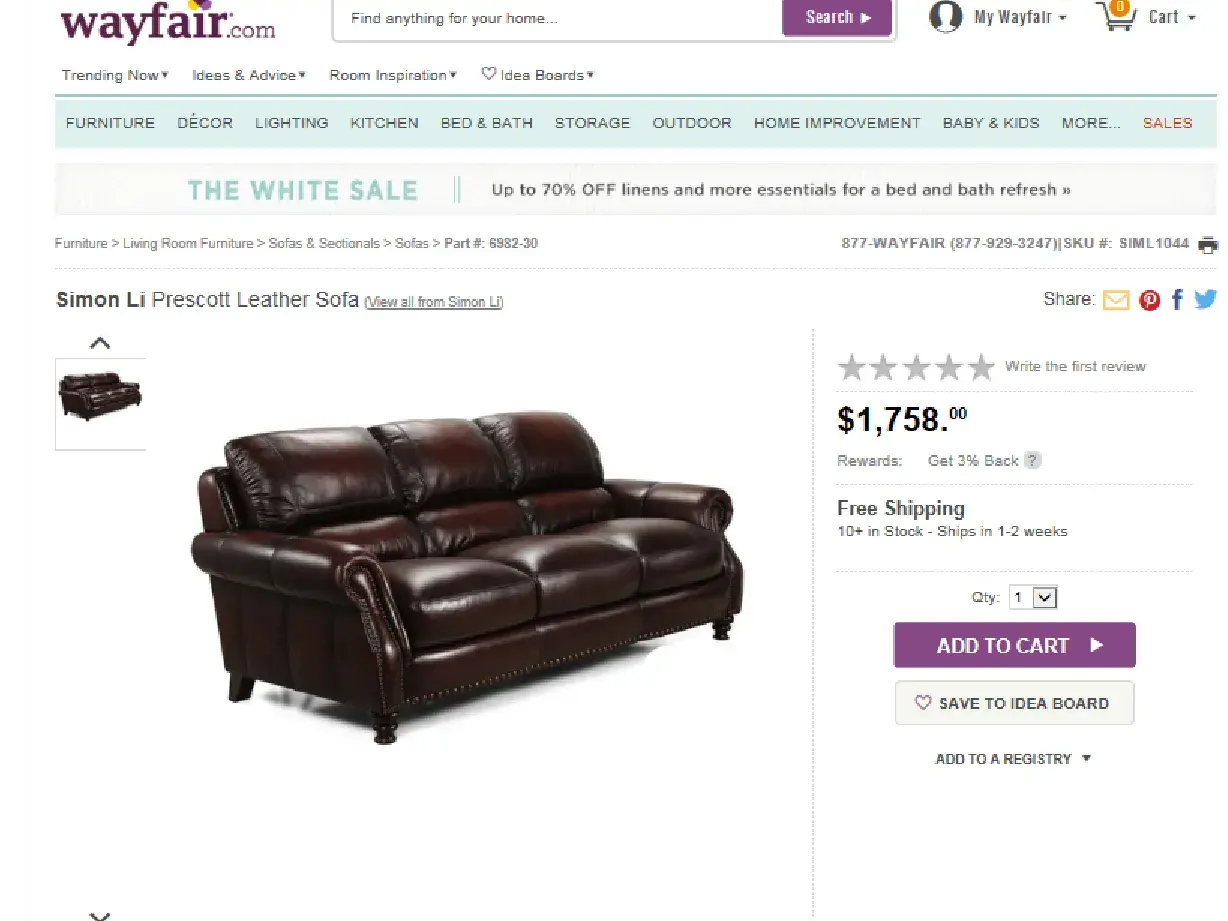The width and height of the screenshot is (1228, 921).
Task: Expand the Trending Now menu
Action: point(115,75)
